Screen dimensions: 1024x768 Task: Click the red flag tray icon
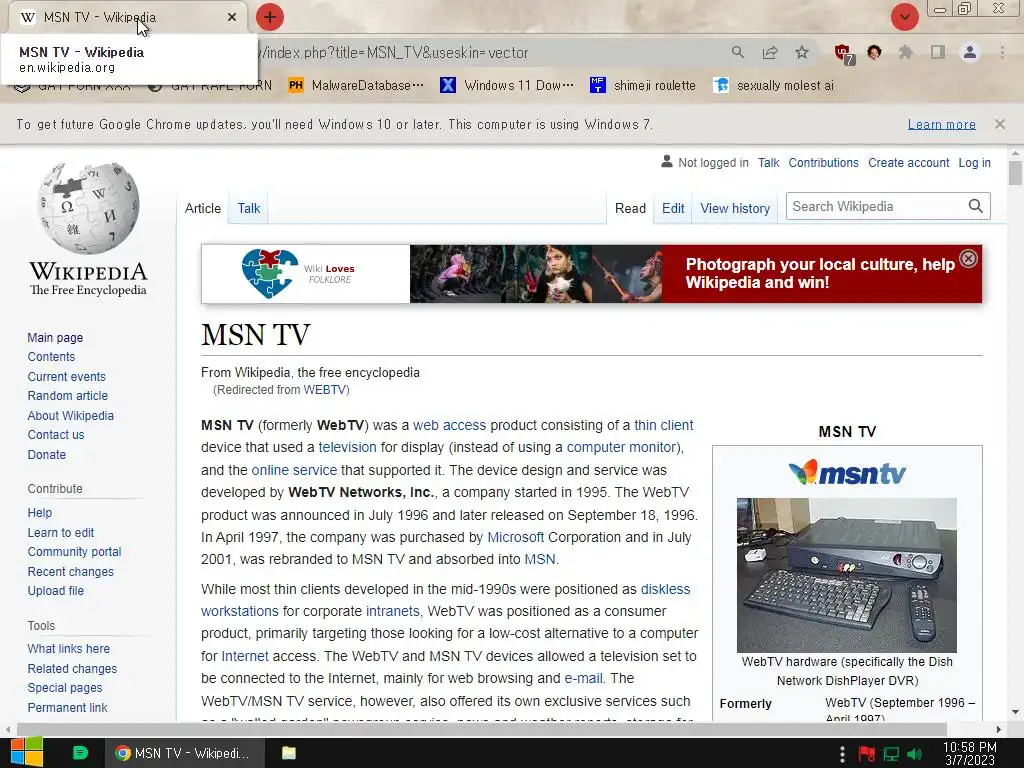point(867,754)
